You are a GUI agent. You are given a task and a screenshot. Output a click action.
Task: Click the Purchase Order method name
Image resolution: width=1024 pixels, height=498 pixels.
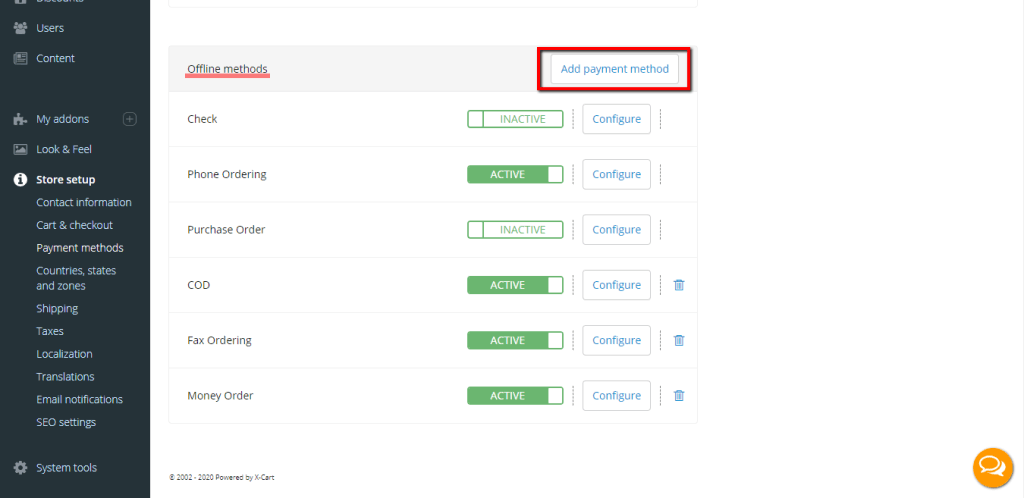tap(226, 230)
